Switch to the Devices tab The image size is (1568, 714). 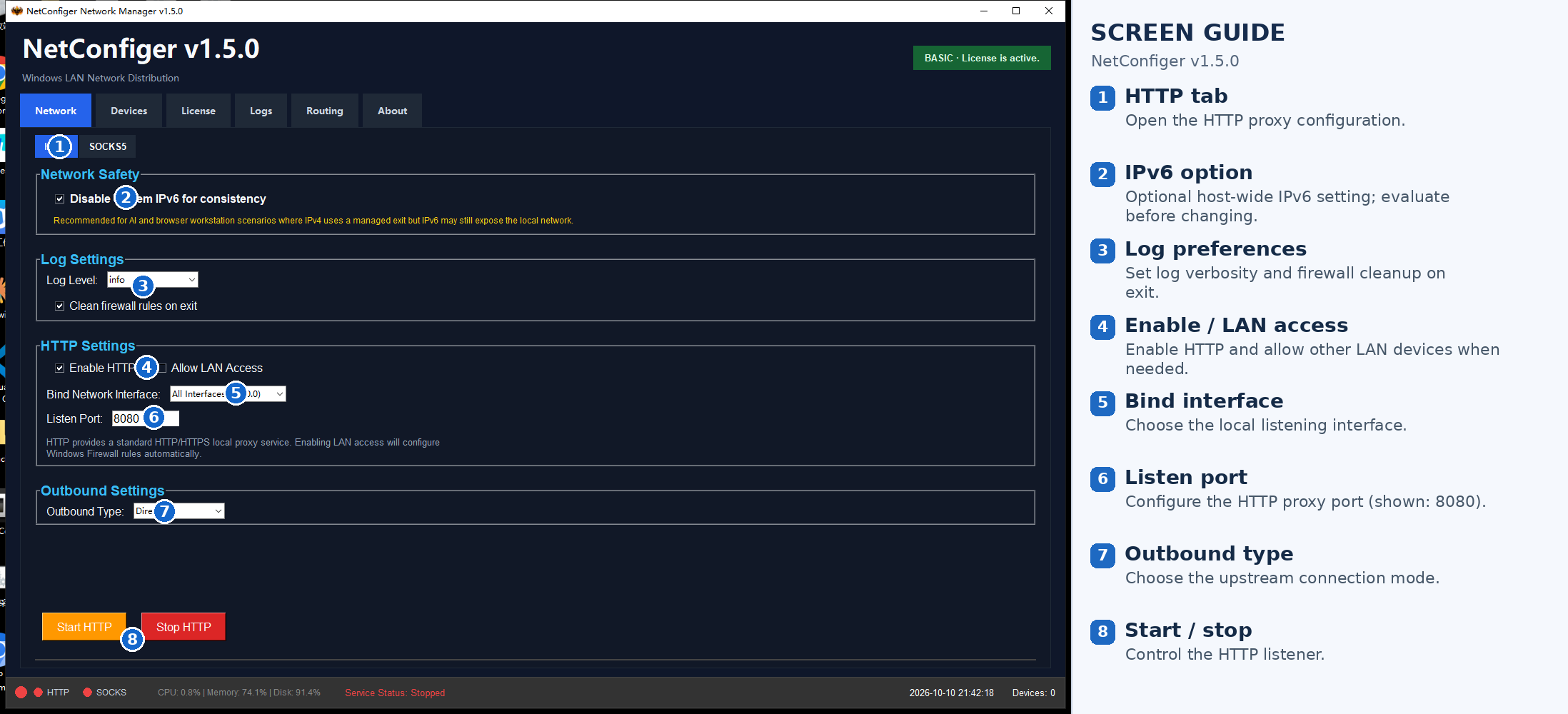(x=129, y=111)
